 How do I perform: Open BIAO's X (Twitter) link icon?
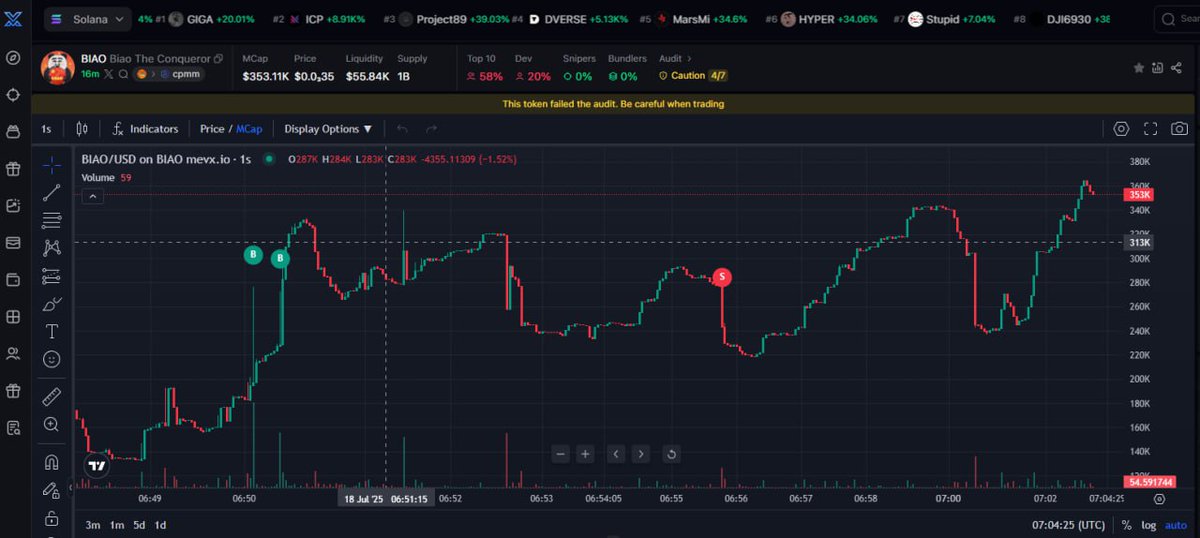pos(109,74)
